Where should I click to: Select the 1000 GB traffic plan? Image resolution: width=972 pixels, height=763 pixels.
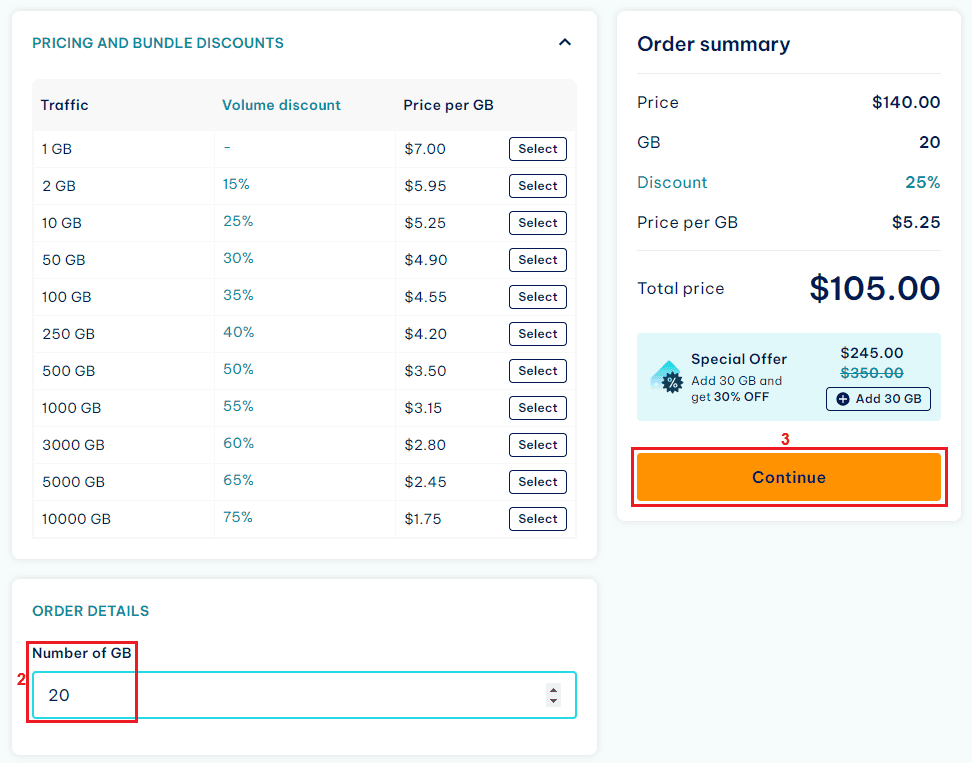[x=537, y=408]
